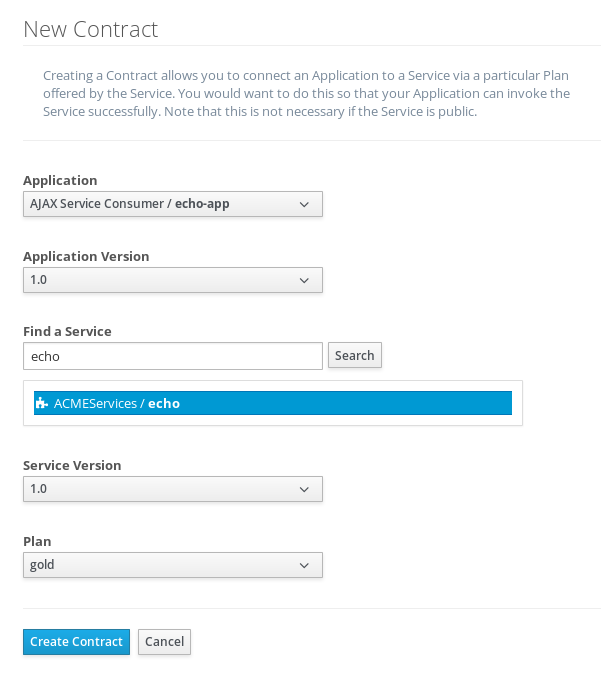Click the Search button
The image size is (601, 677).
tap(355, 355)
